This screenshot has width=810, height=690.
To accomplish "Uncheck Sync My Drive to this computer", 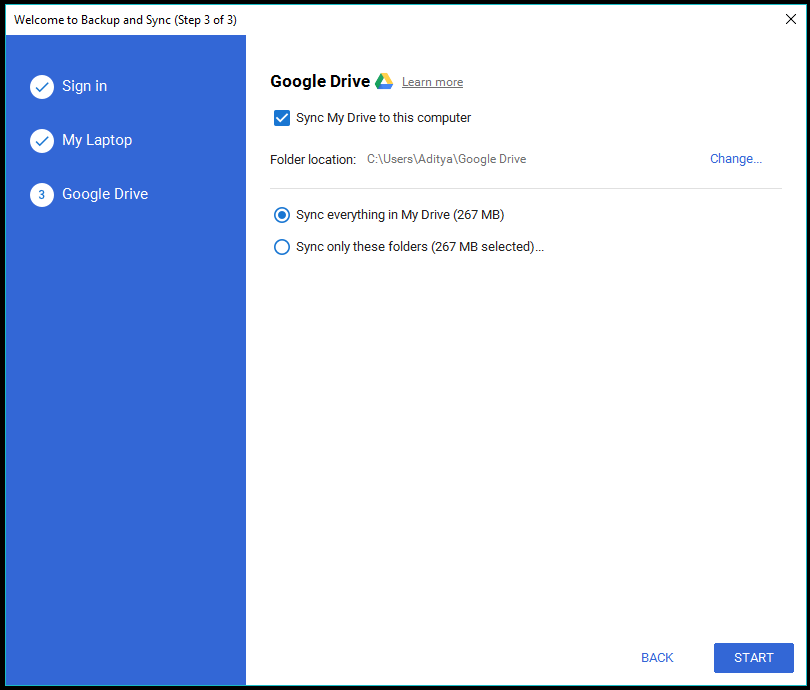I will [x=282, y=118].
